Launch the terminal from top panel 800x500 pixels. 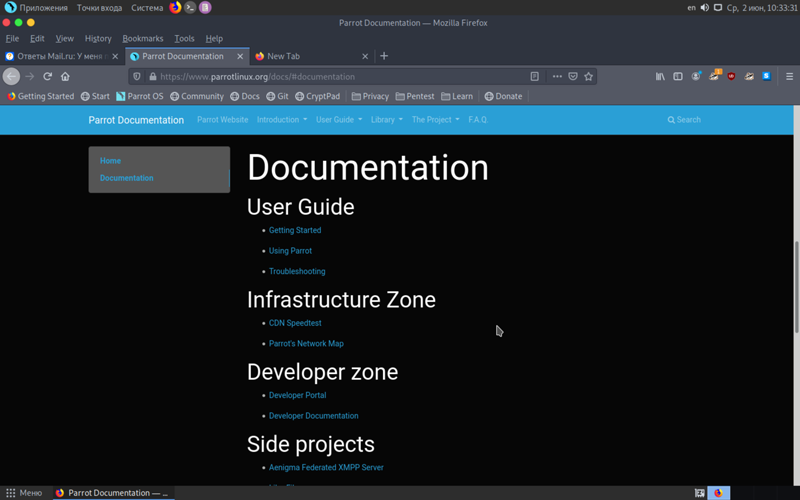click(190, 7)
